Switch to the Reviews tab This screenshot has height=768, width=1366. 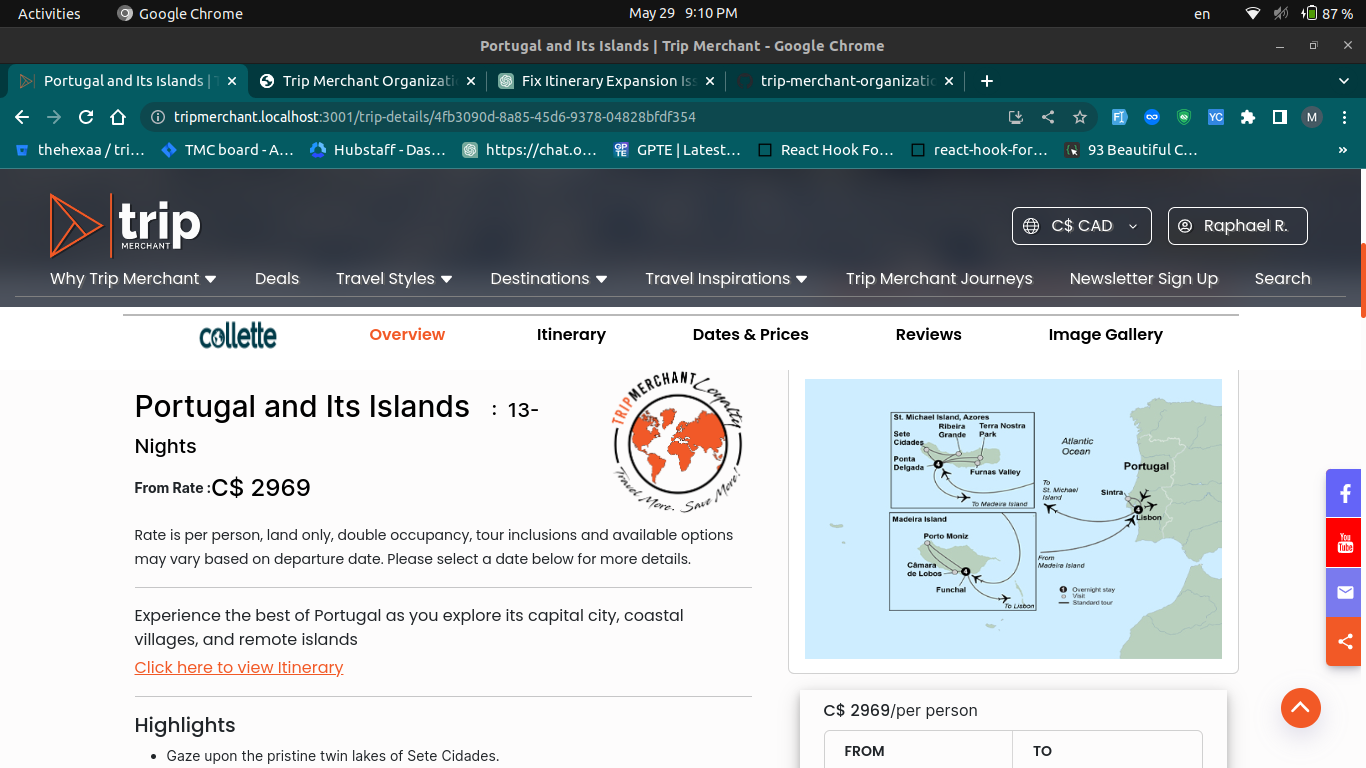click(928, 335)
